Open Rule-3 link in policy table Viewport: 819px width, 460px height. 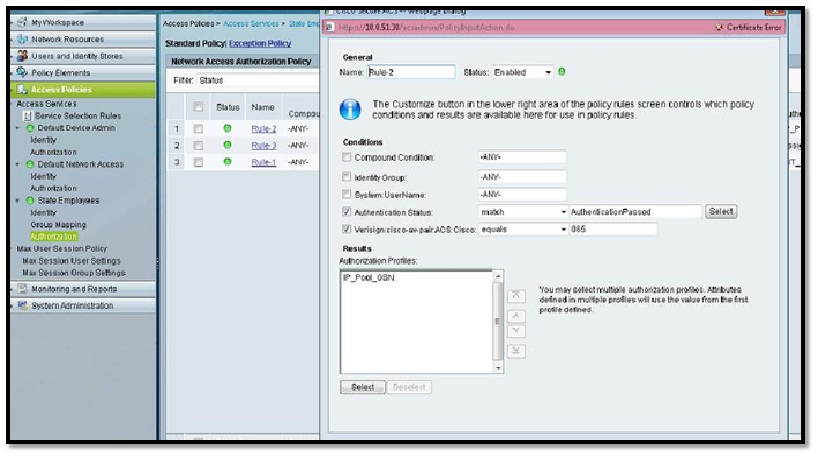coord(264,146)
